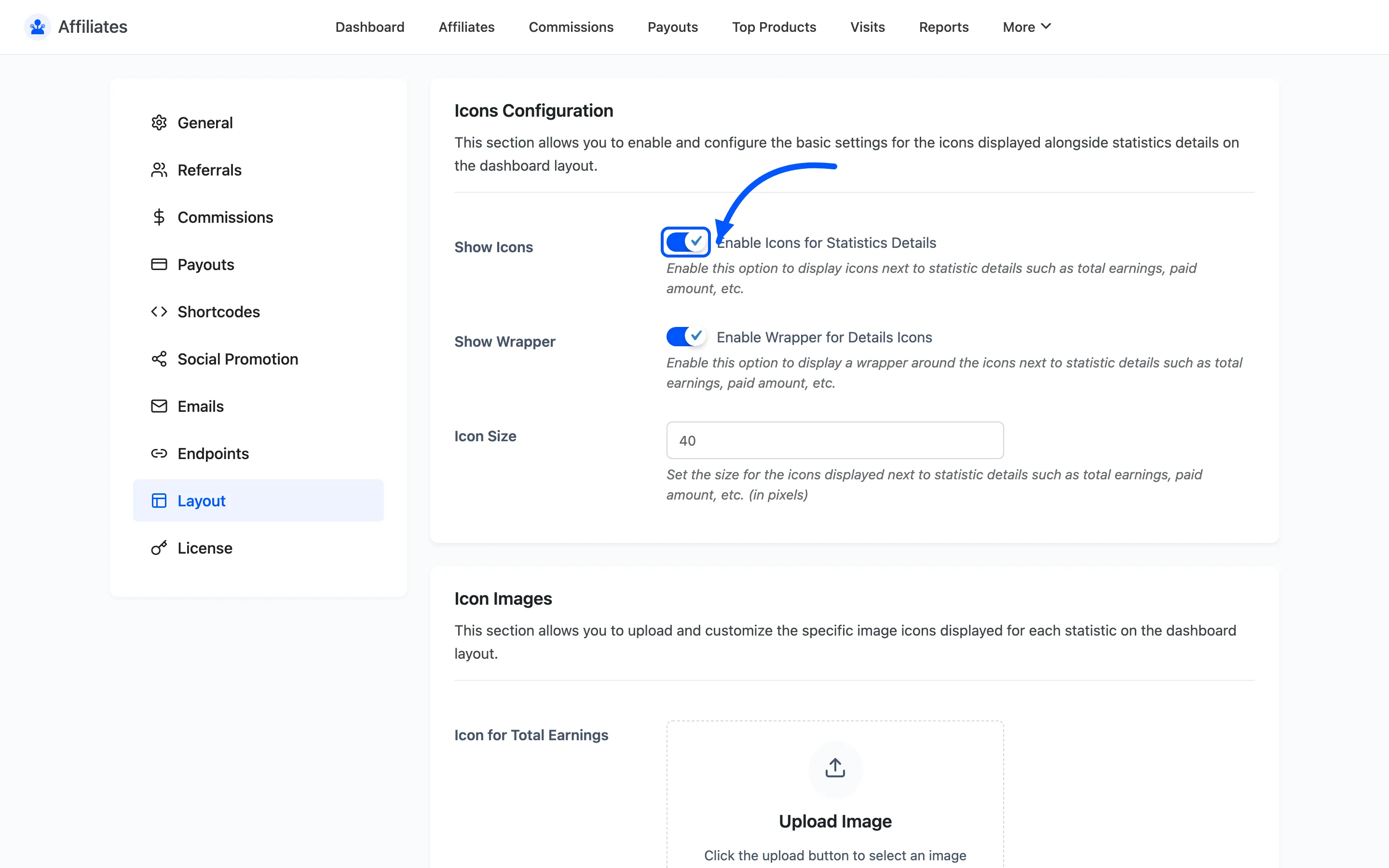Click the Social Promotion share icon
This screenshot has height=868, width=1389.
[x=159, y=359]
